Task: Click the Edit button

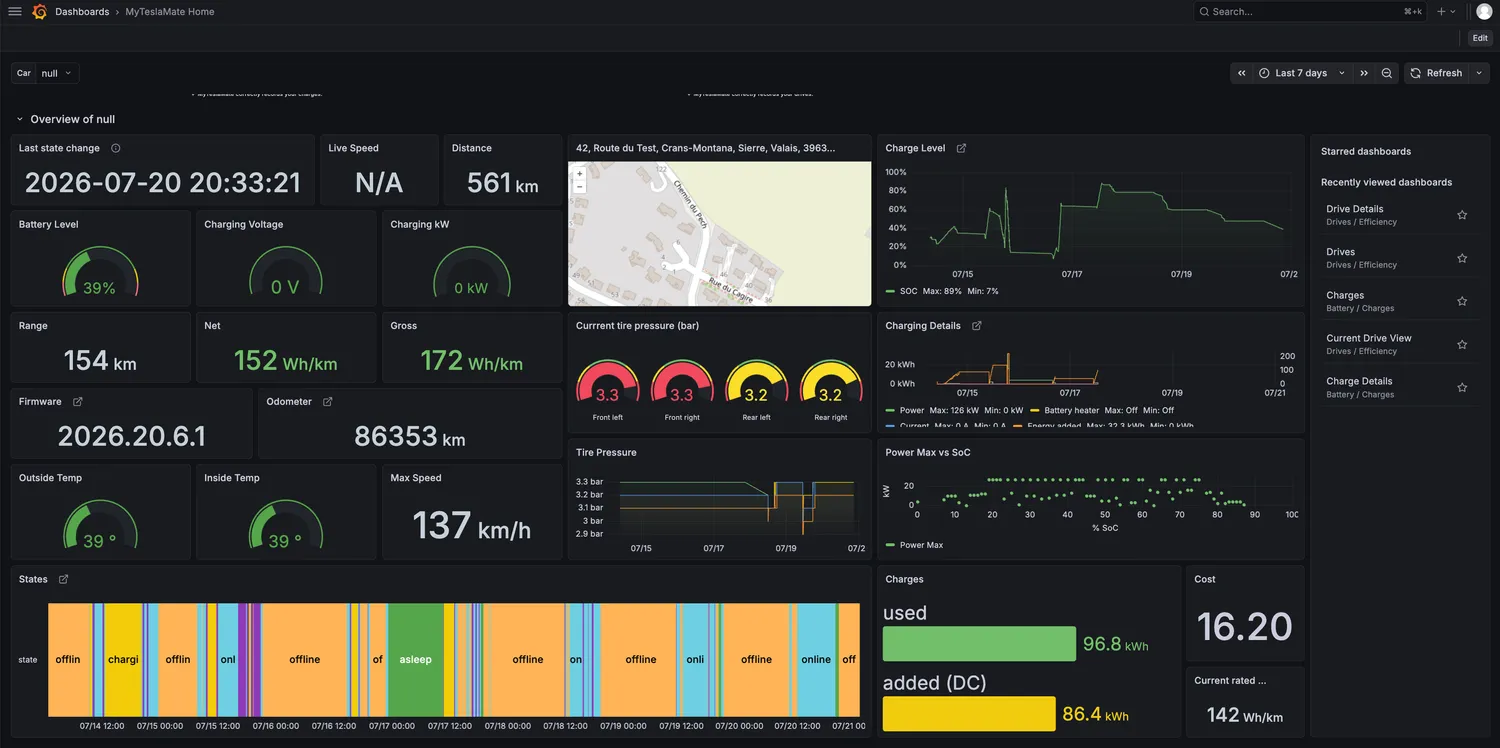Action: click(1480, 38)
